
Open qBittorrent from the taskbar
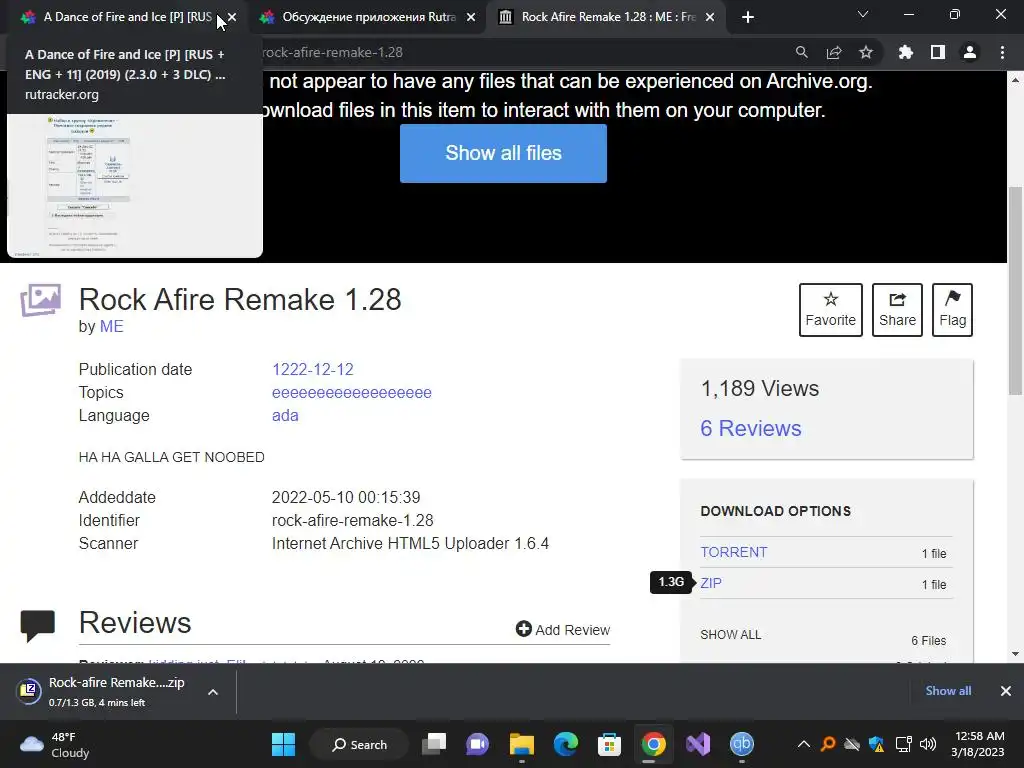pyautogui.click(x=741, y=744)
